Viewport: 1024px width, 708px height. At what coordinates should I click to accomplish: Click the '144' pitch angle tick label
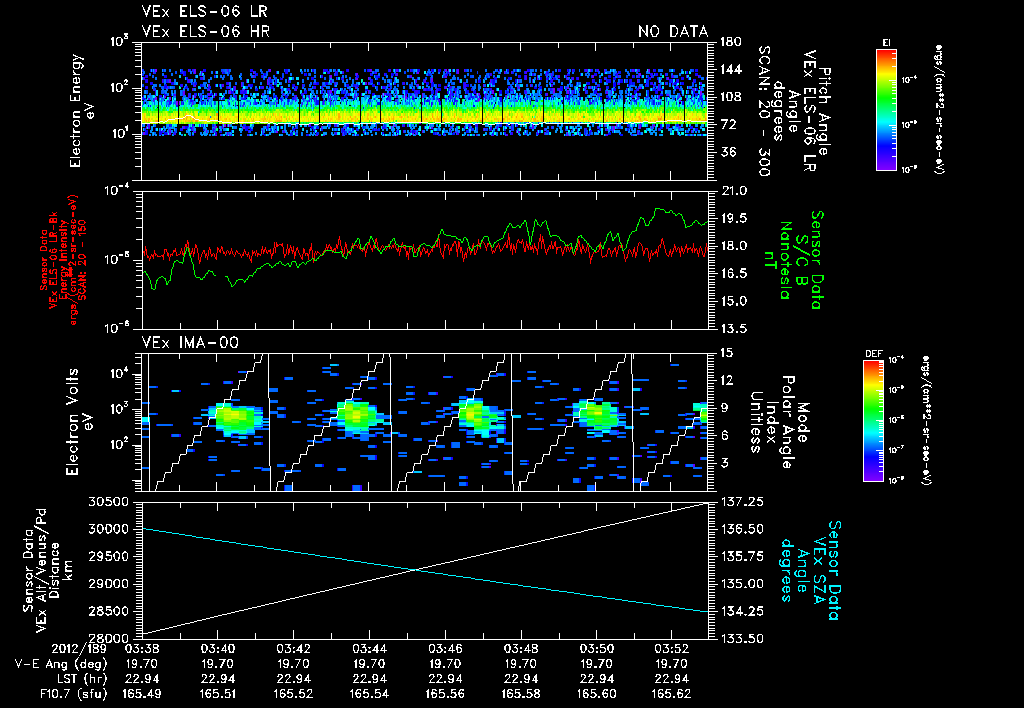(x=731, y=69)
